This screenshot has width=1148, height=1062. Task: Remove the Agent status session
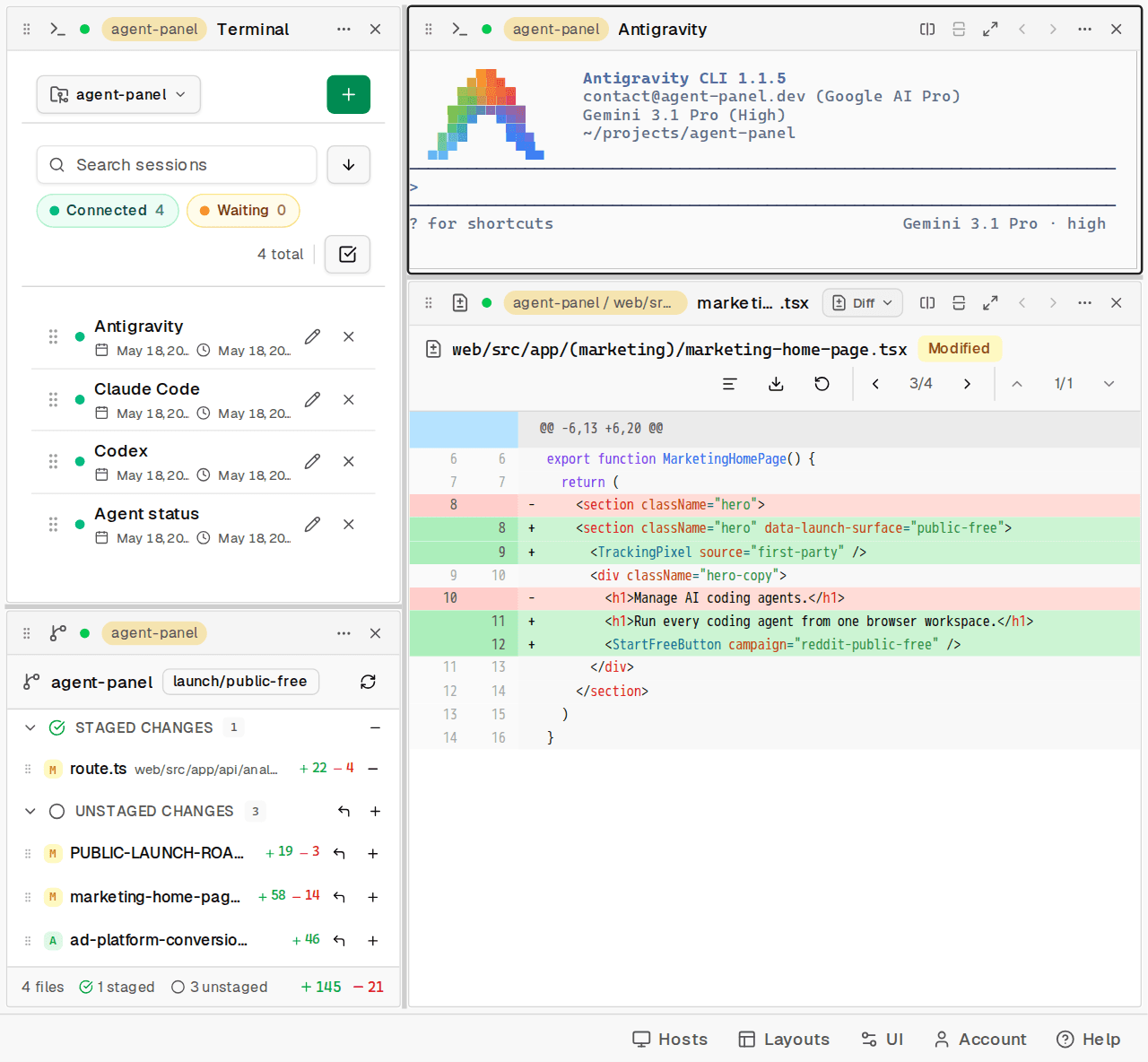349,525
